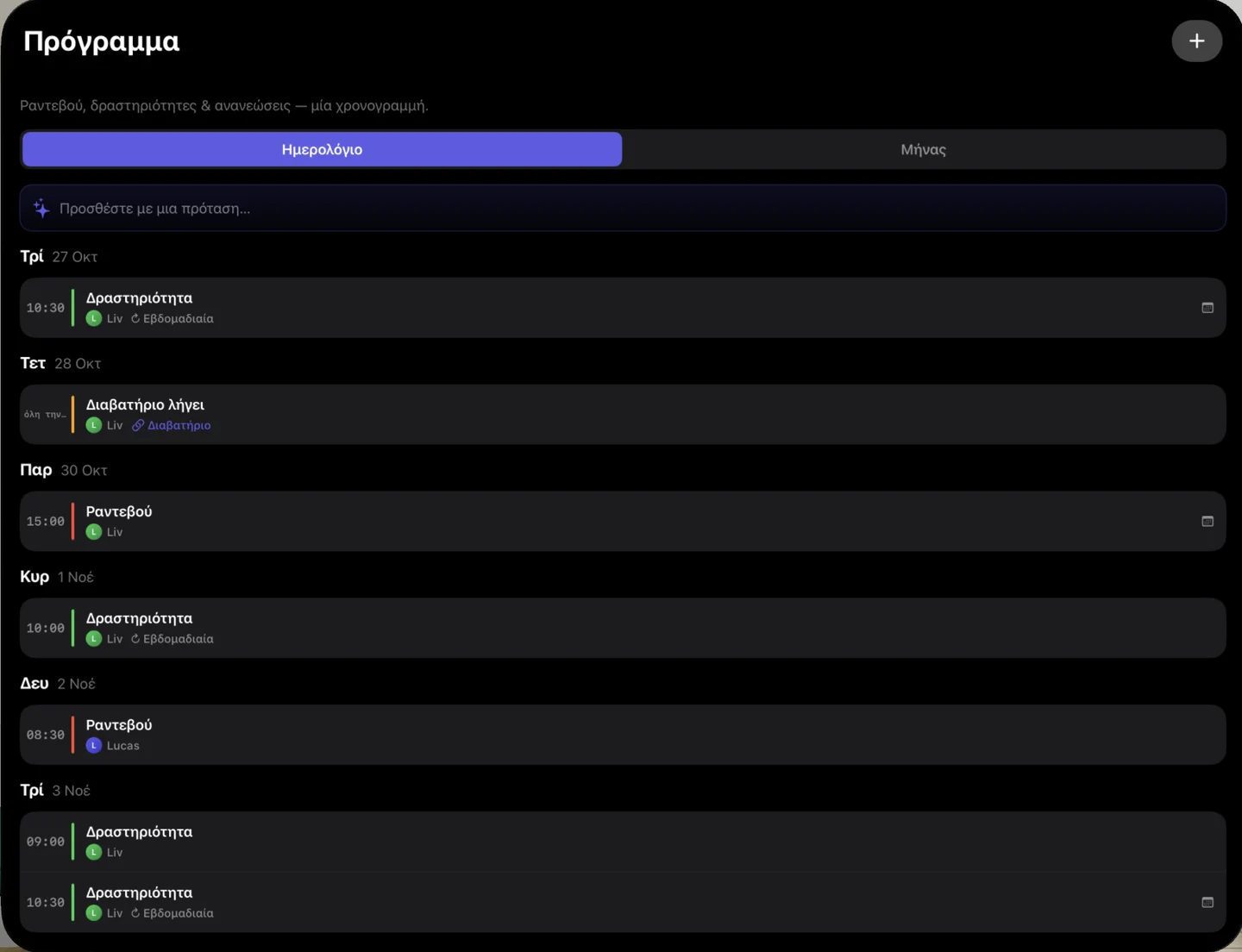The width and height of the screenshot is (1242, 952).
Task: Open Δραστηριότητα at 09:00 on 3 Νοέ
Action: tap(623, 842)
